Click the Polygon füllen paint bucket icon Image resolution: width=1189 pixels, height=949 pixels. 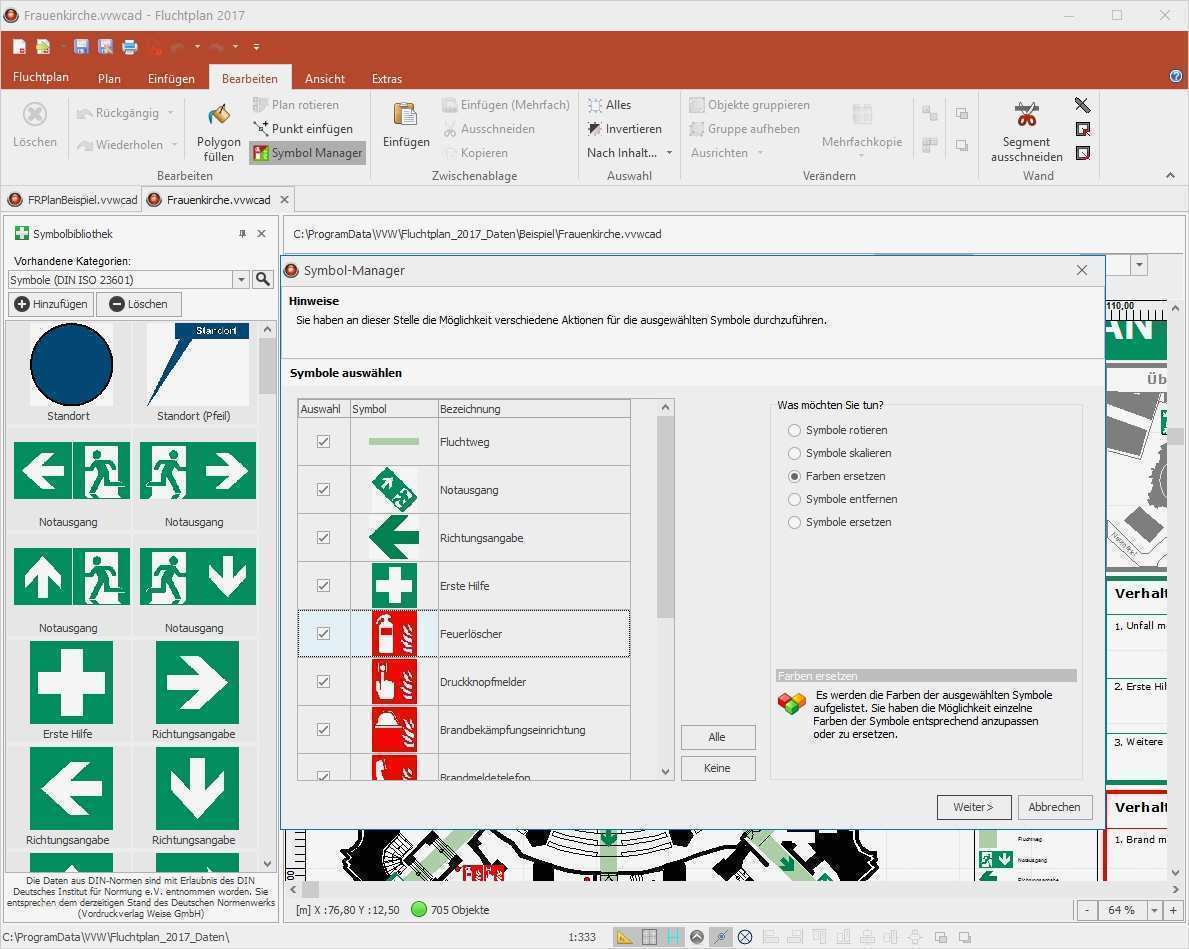pos(219,115)
